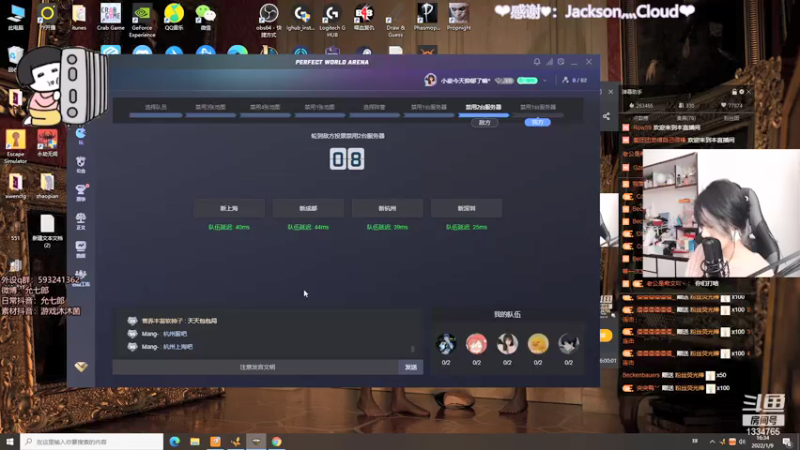This screenshot has width=800, height=450.
Task: Click the blue 我方 badge
Action: point(538,122)
